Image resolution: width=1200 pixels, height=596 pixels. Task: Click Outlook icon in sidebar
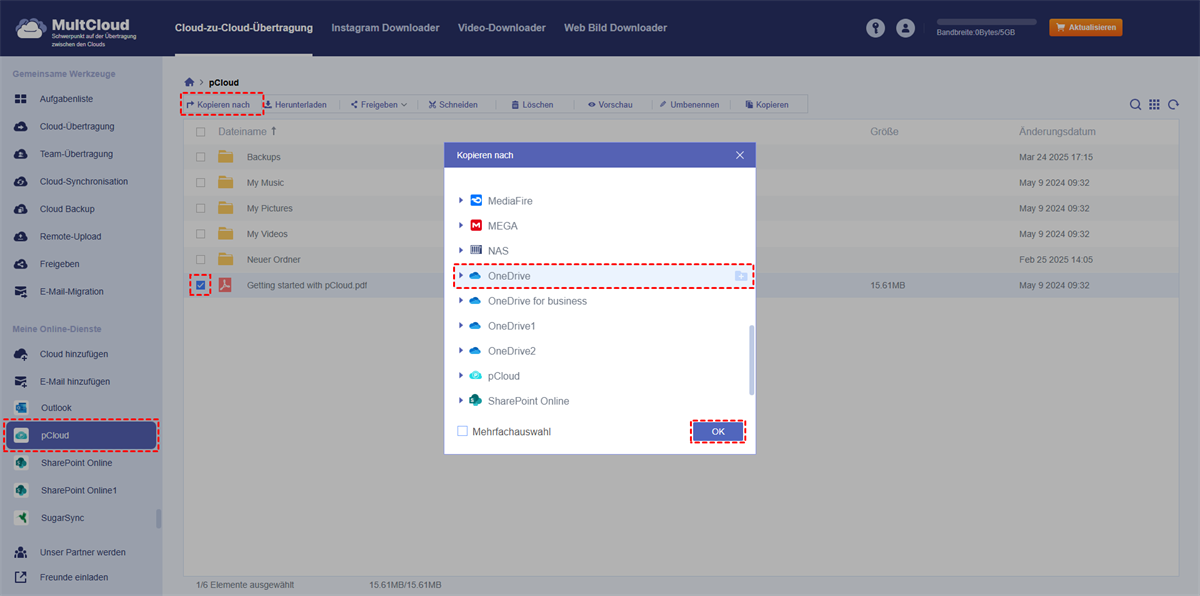coord(21,408)
